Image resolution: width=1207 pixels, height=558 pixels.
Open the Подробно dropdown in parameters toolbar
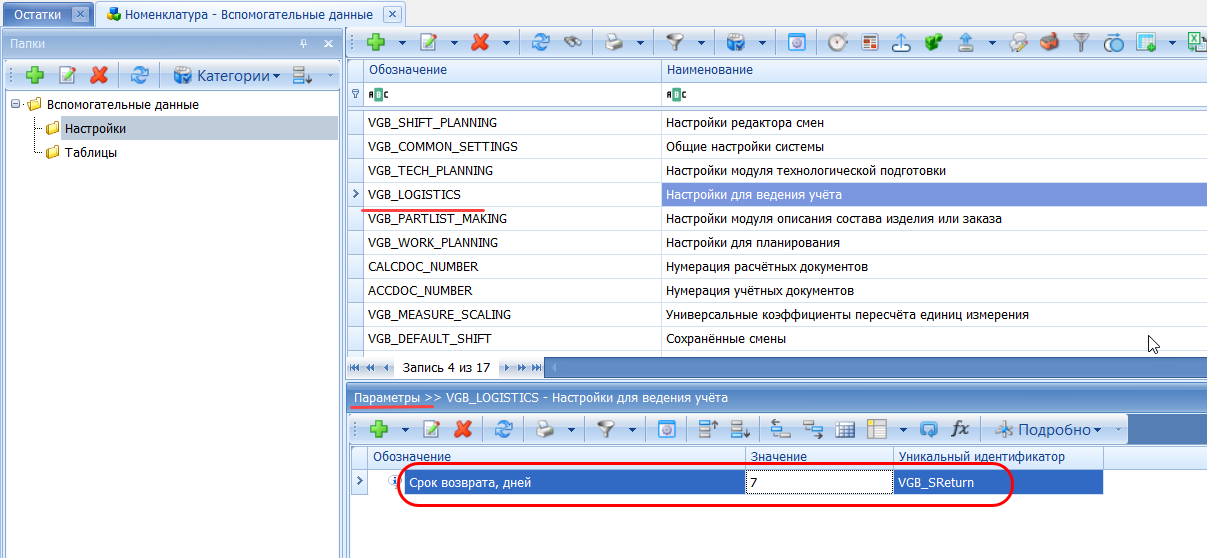click(x=1052, y=429)
